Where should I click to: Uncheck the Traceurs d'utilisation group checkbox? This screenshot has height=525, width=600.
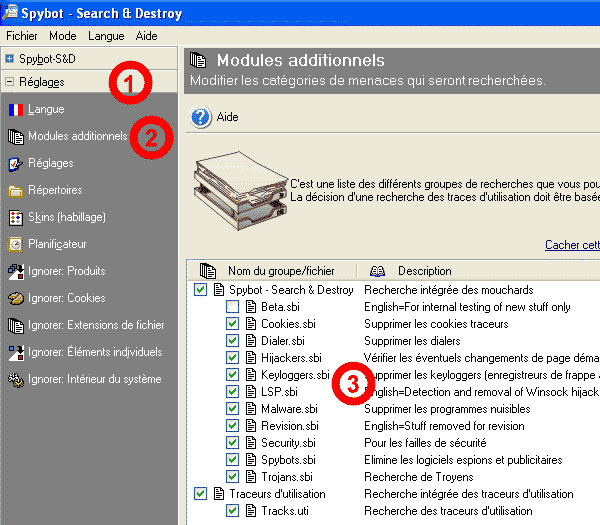coord(201,494)
